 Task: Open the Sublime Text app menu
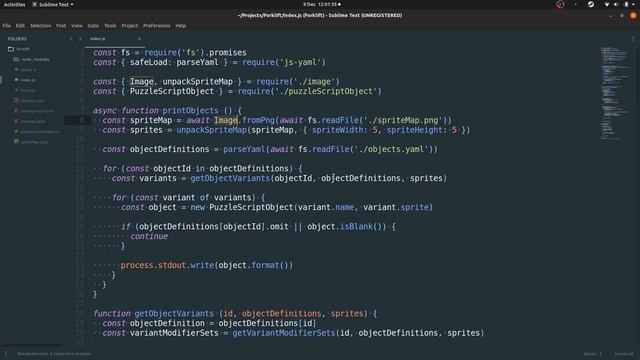(53, 4)
